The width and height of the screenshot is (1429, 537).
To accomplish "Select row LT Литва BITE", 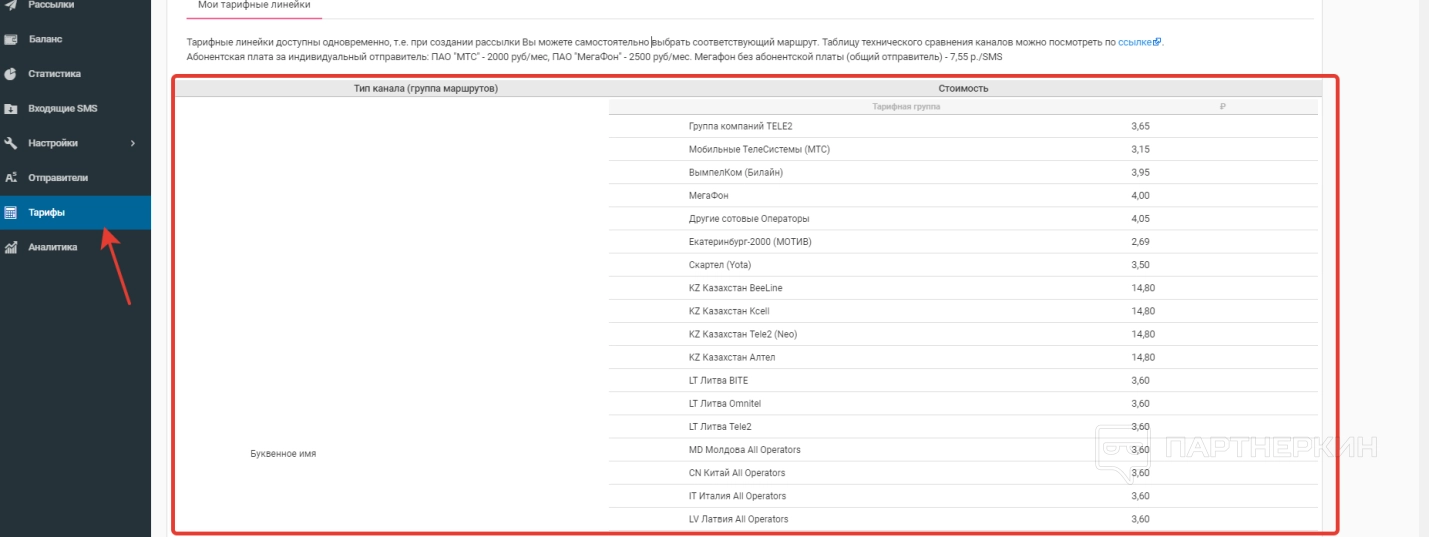I will coord(963,380).
